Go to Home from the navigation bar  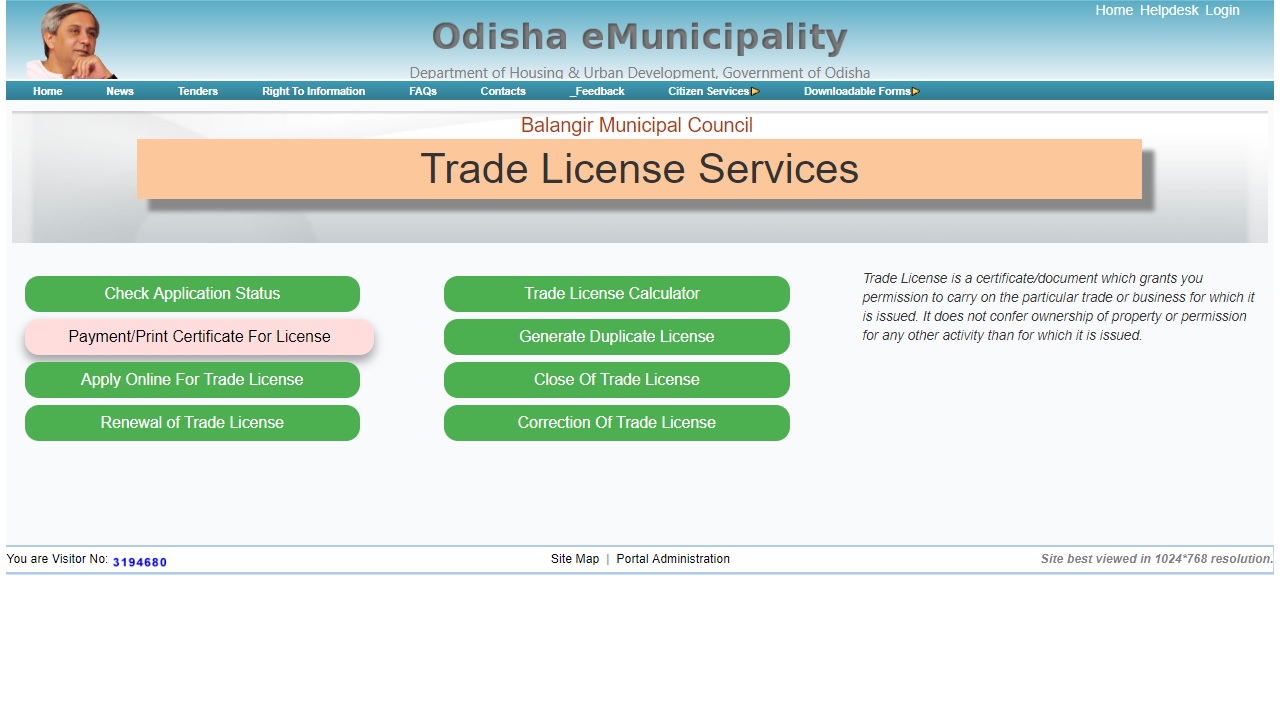point(47,91)
